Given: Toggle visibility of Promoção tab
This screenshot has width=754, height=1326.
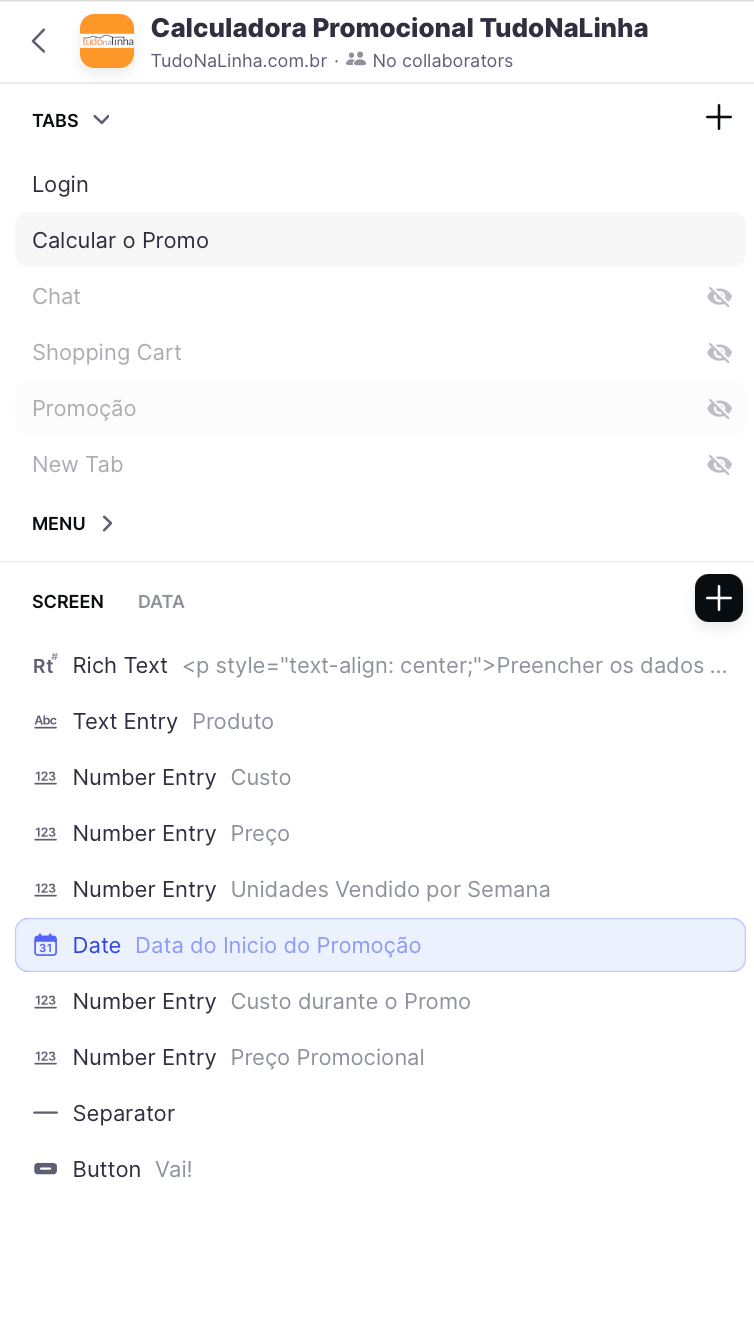Looking at the screenshot, I should pos(719,408).
